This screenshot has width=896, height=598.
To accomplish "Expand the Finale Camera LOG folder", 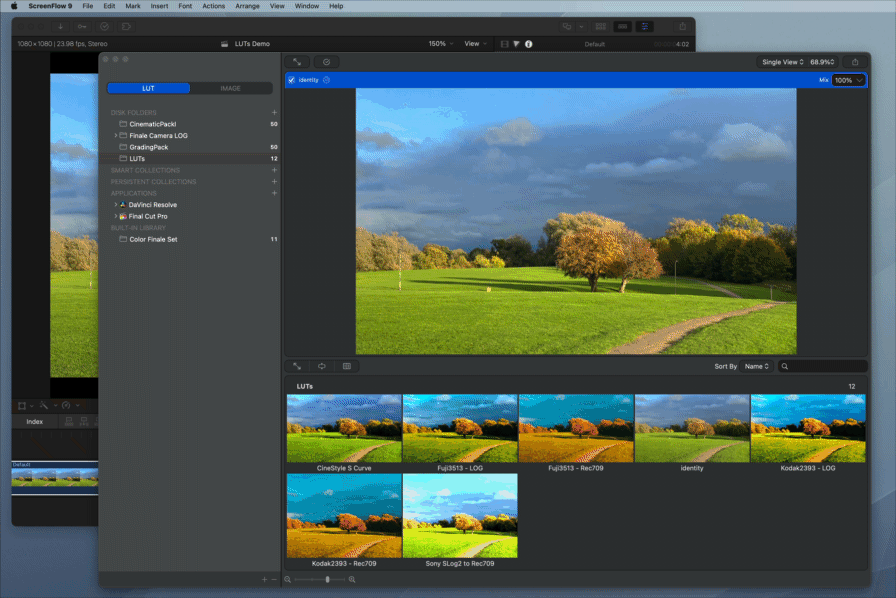I will click(x=115, y=135).
